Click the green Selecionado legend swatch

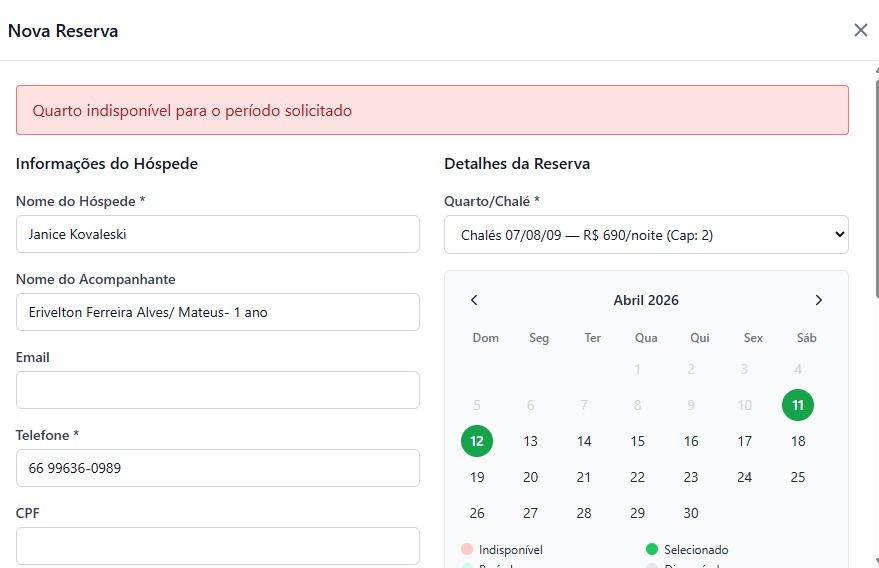652,550
